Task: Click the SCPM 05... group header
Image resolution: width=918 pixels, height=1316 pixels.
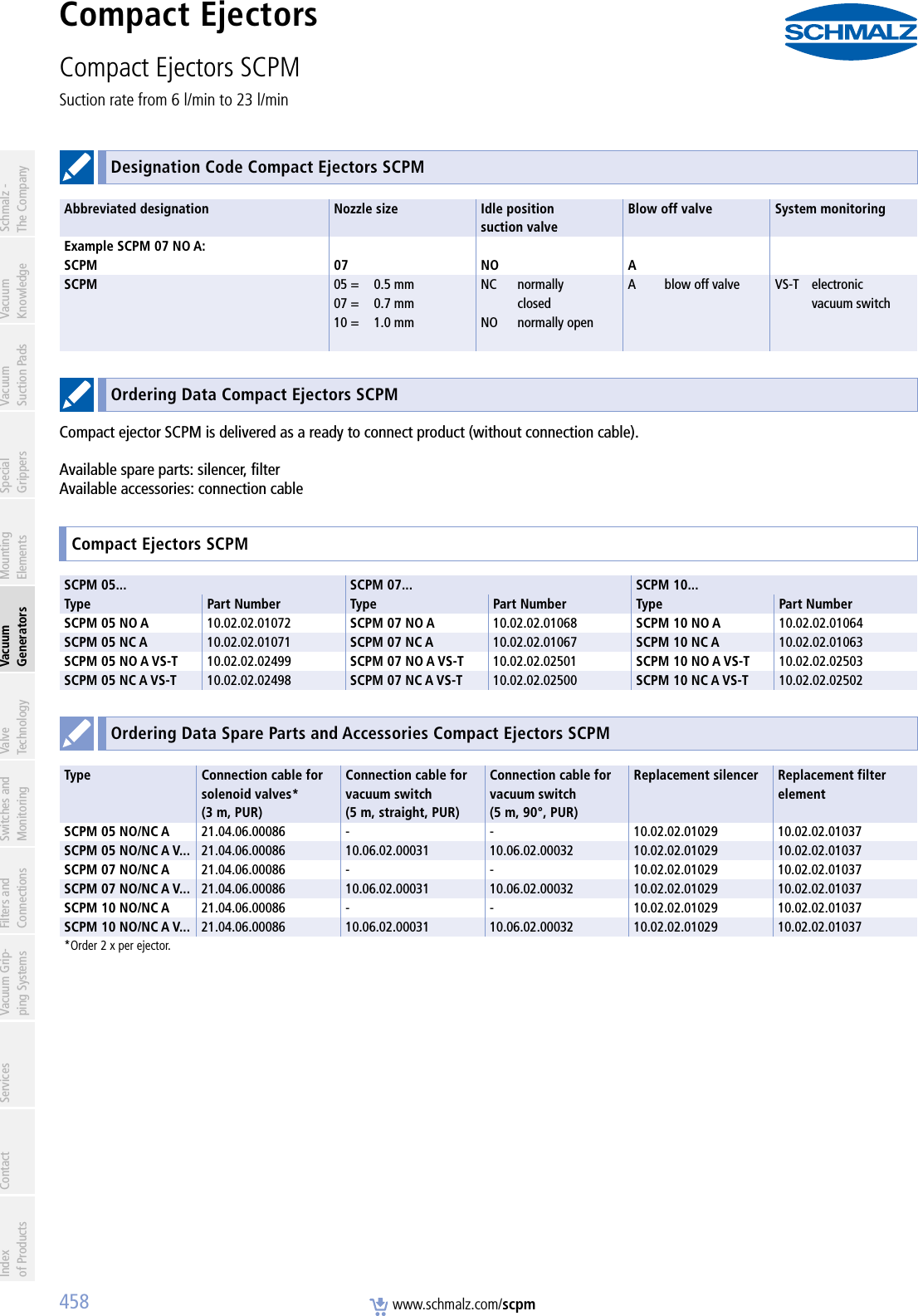Action: [x=95, y=585]
